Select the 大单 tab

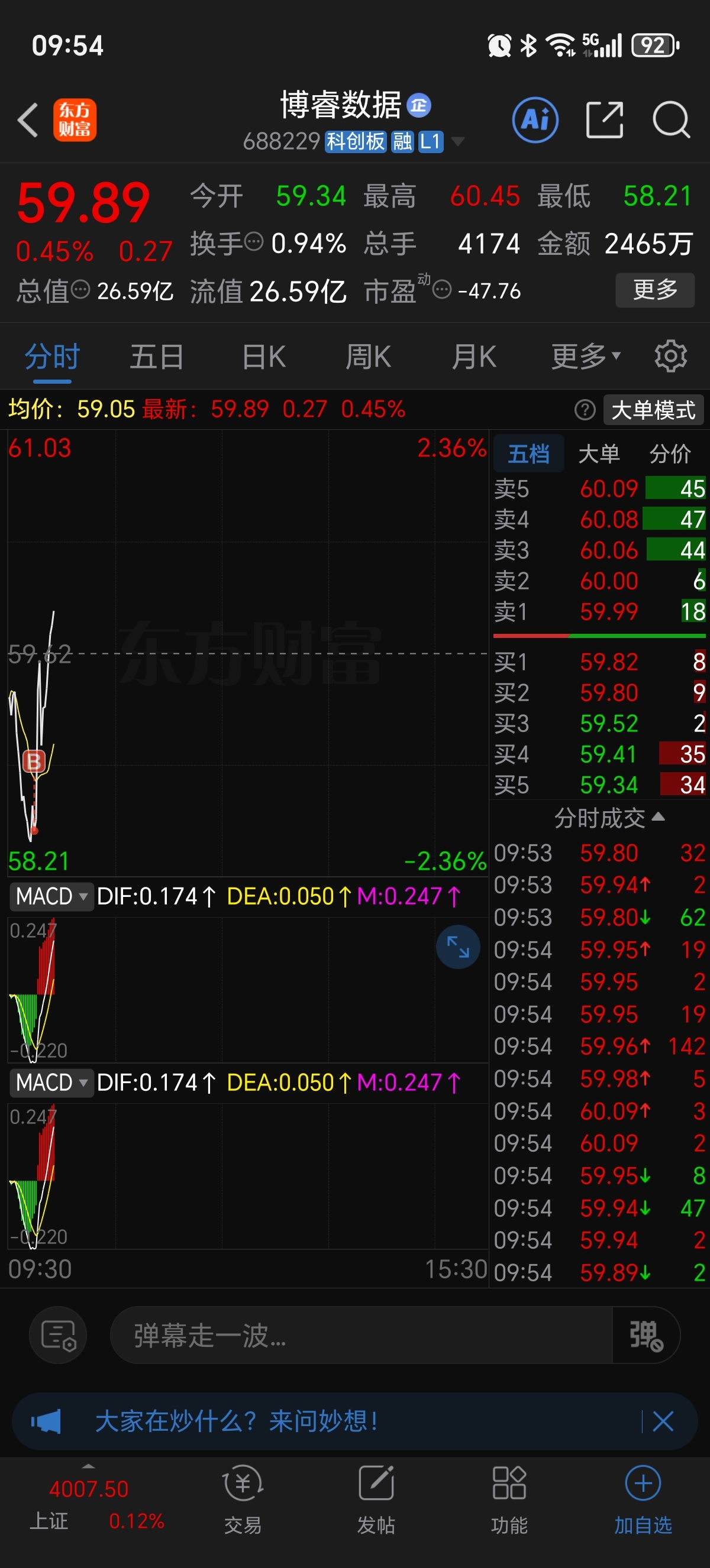599,453
